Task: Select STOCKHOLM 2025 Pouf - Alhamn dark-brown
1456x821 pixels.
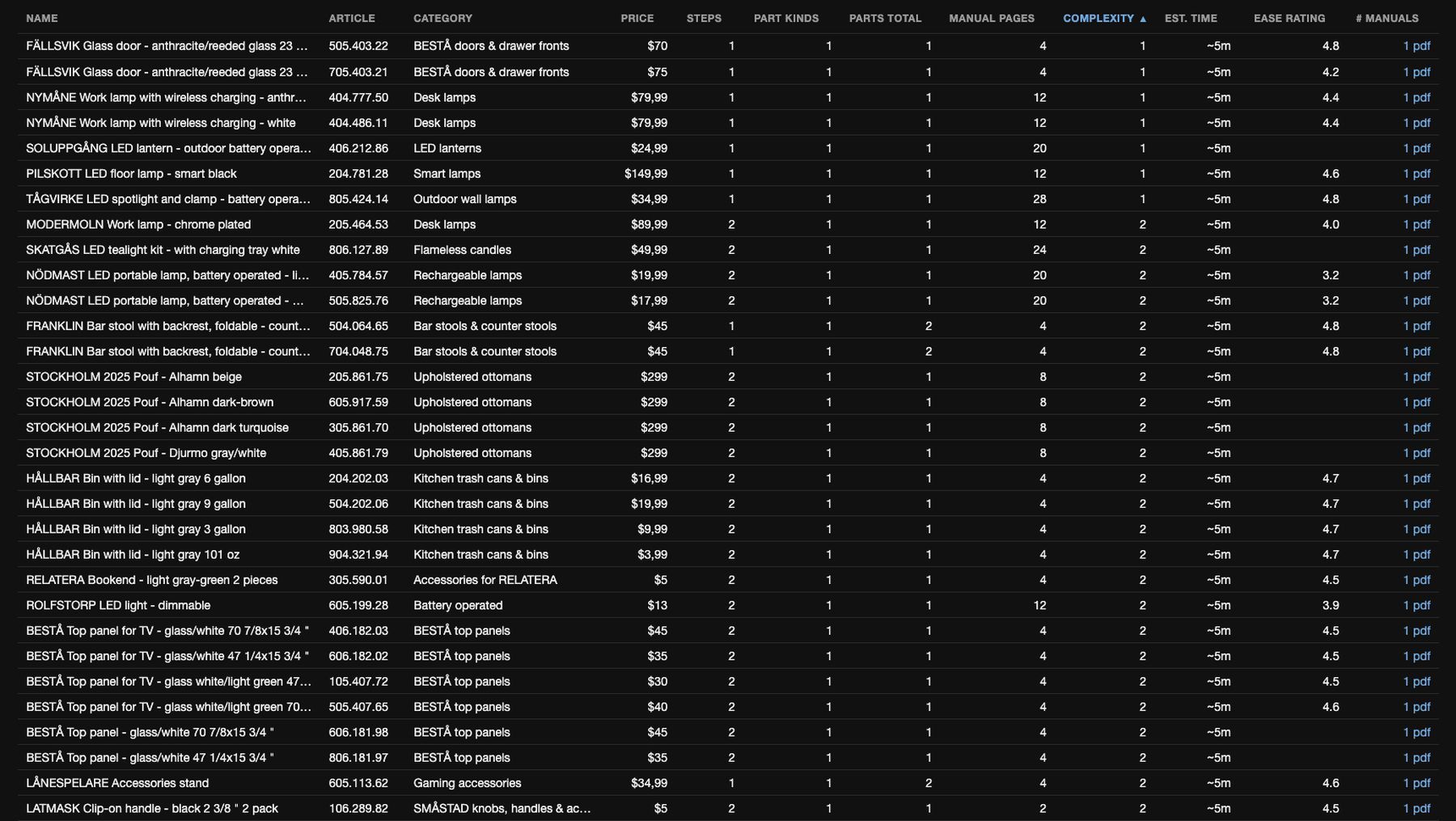Action: (150, 402)
